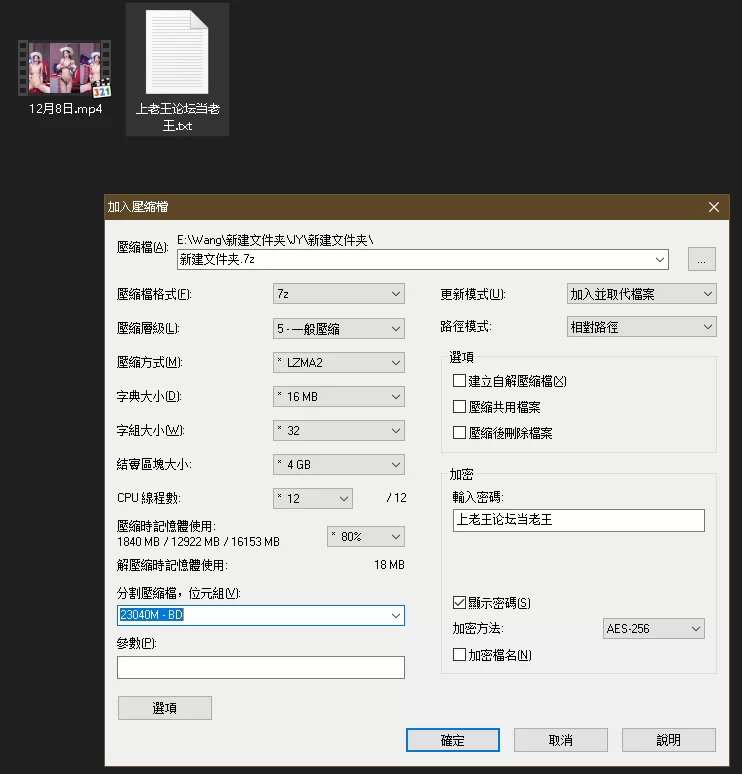Click the 確定 button
Viewport: 742px width, 774px height.
[452, 740]
